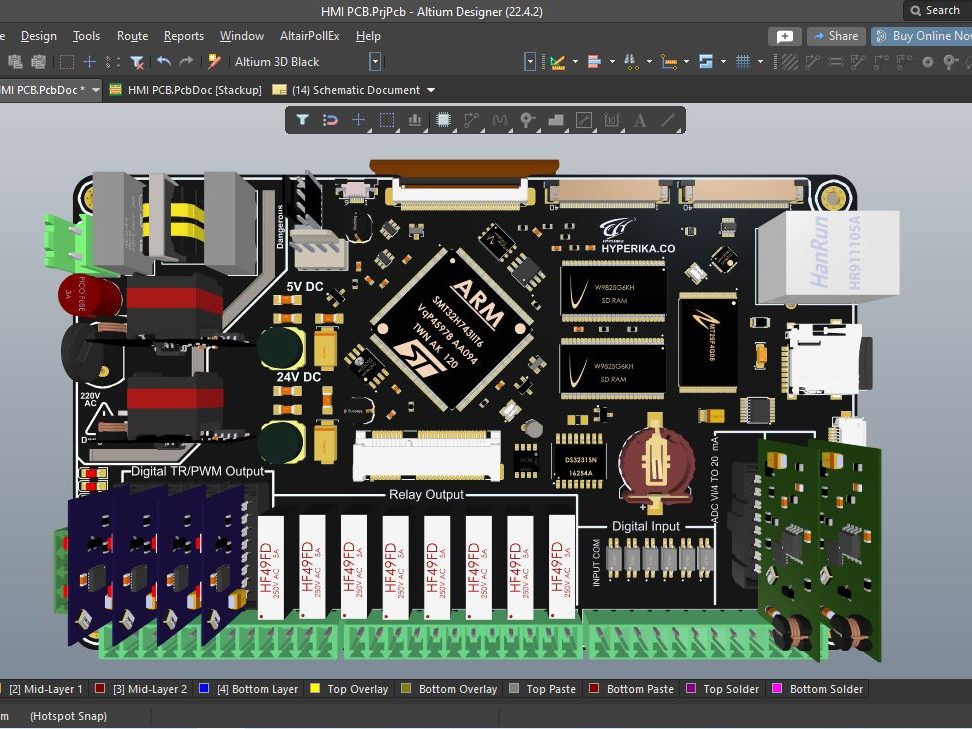Click the Buy Online Now button

point(922,36)
